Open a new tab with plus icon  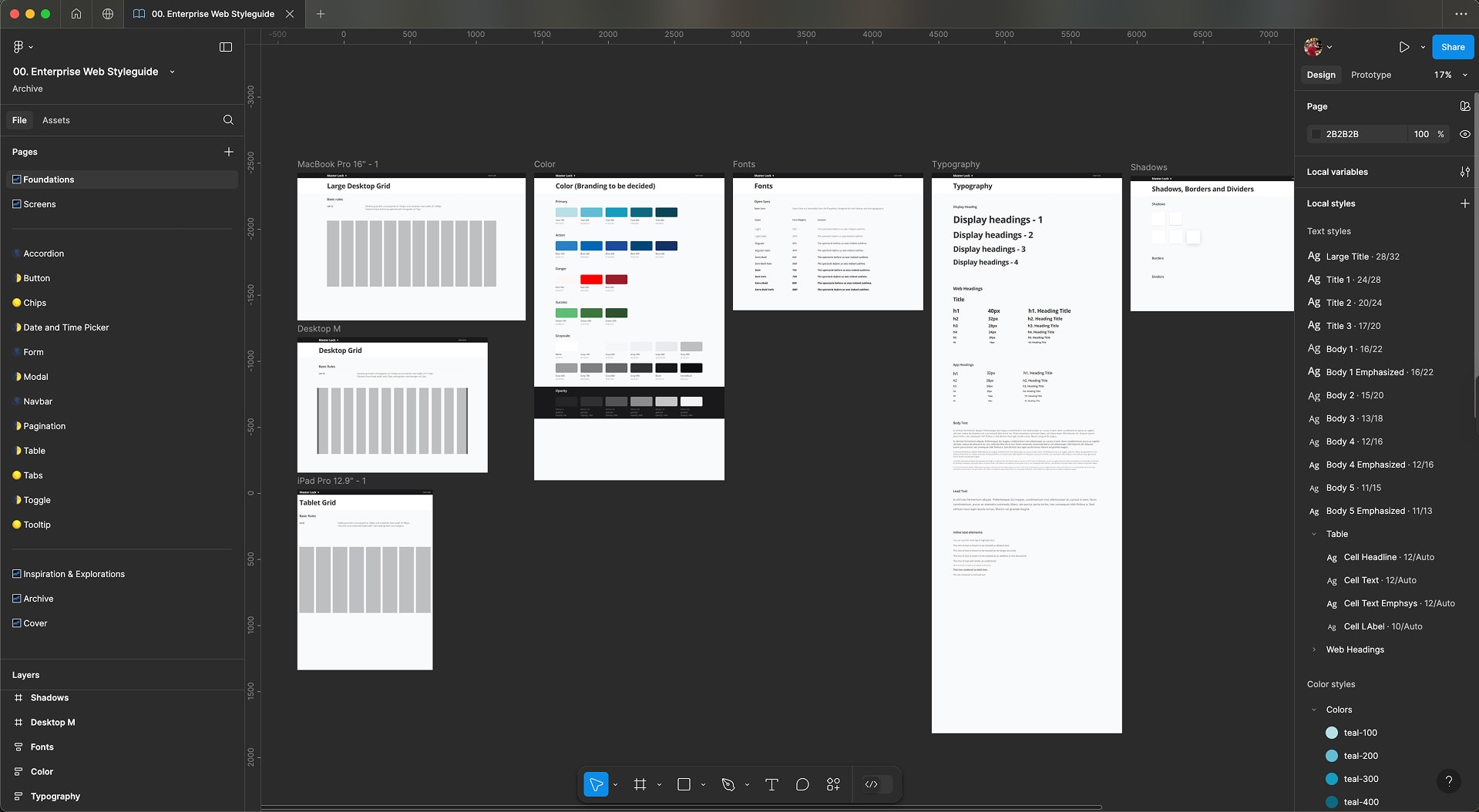coord(321,14)
